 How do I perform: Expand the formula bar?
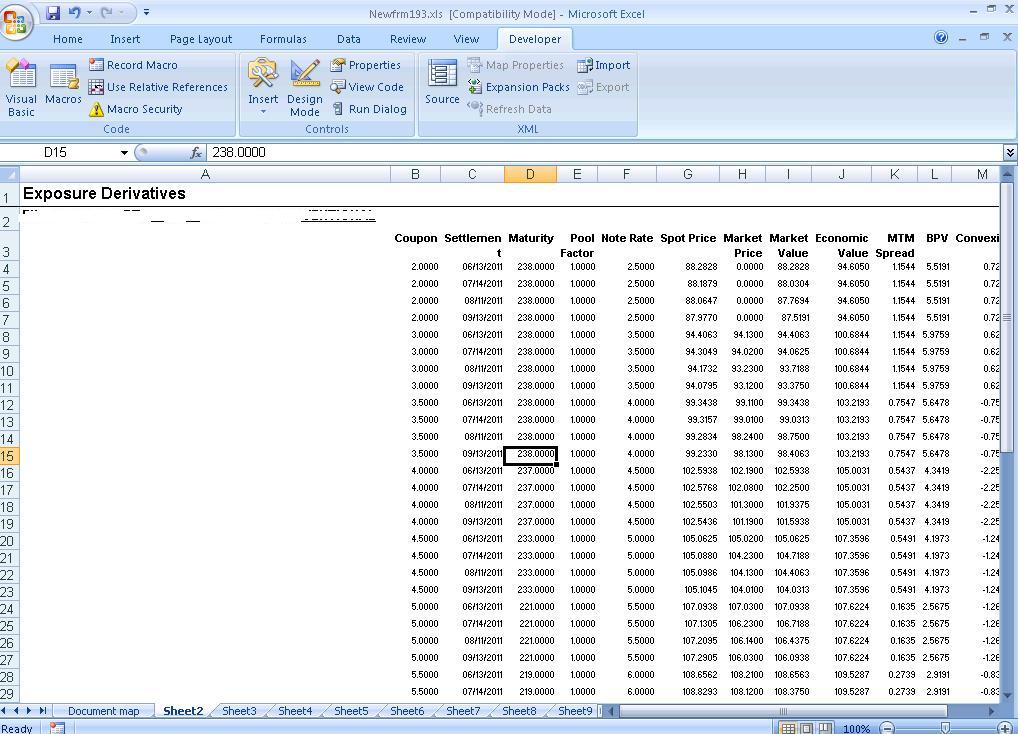click(1009, 153)
